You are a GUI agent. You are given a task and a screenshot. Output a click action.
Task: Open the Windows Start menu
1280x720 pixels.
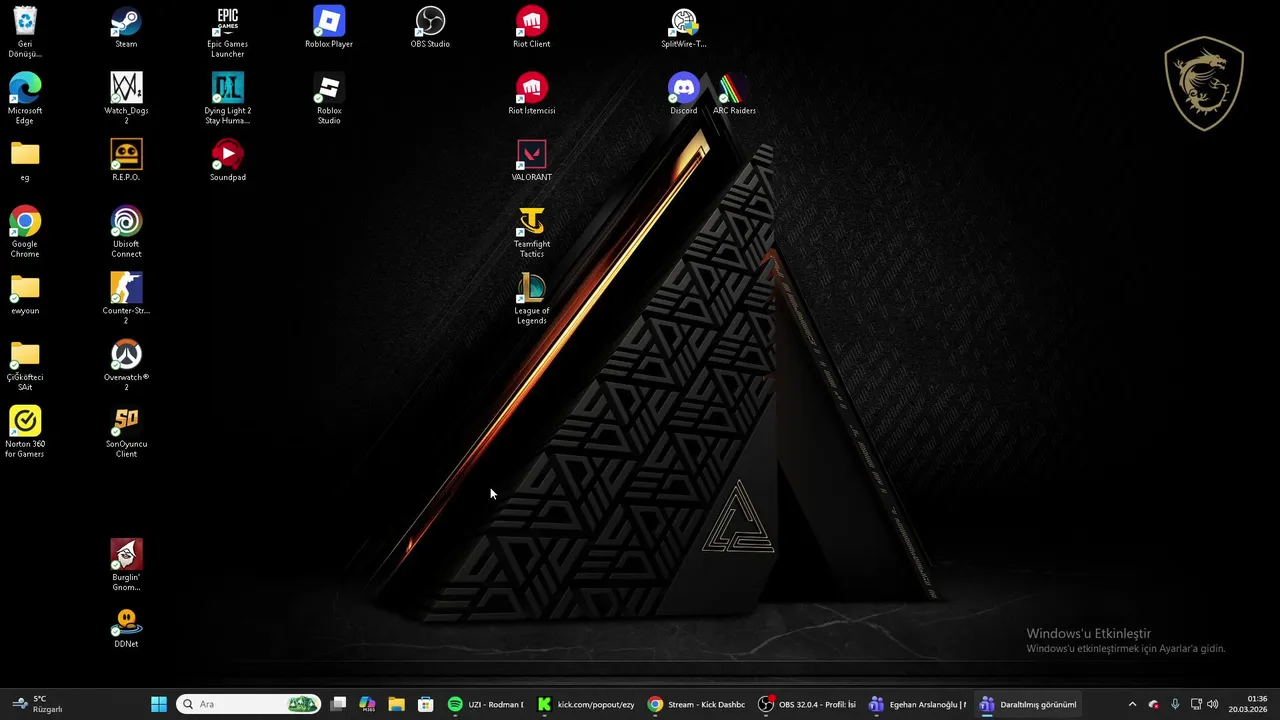point(159,704)
